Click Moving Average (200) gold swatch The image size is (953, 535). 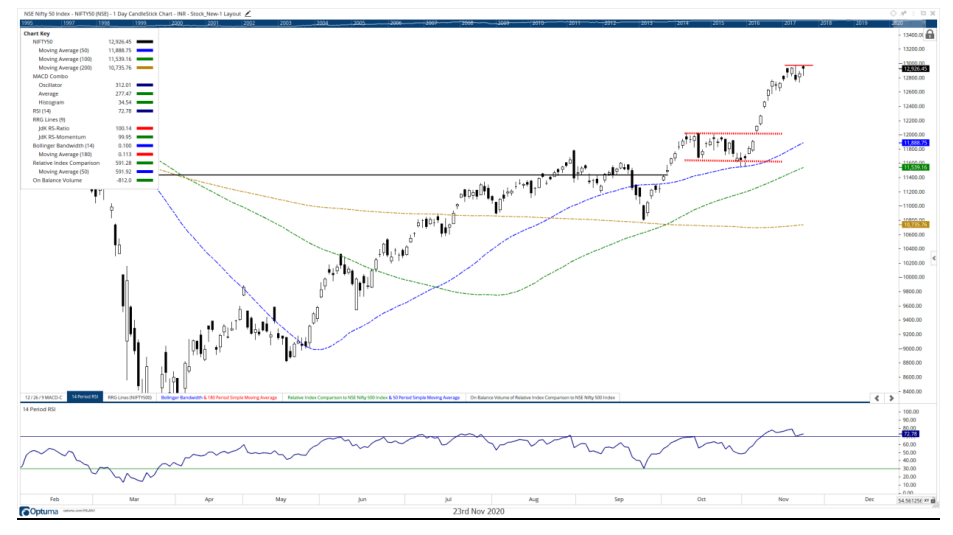tap(146, 67)
